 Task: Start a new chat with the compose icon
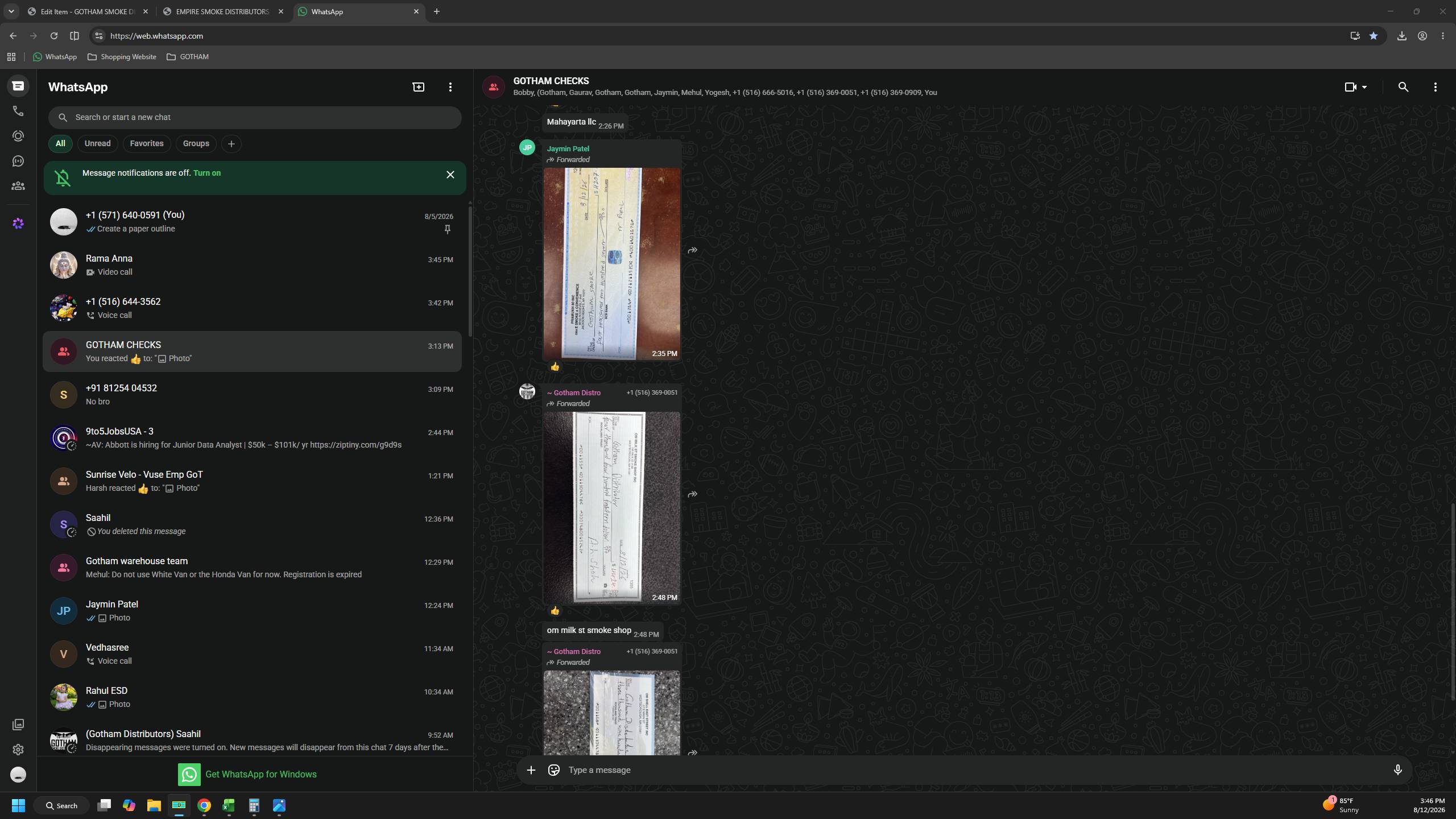pos(419,87)
